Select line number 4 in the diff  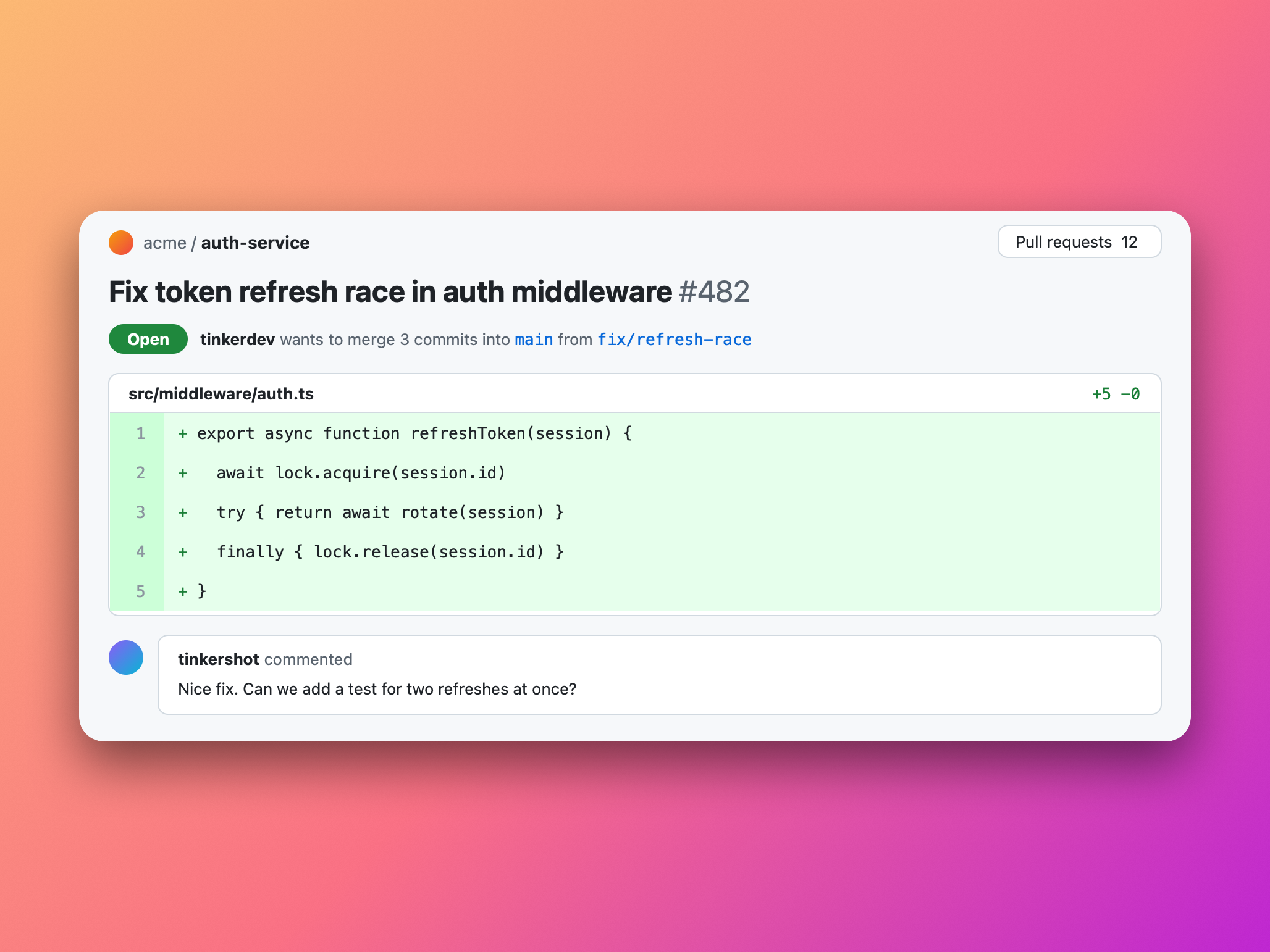pos(141,552)
